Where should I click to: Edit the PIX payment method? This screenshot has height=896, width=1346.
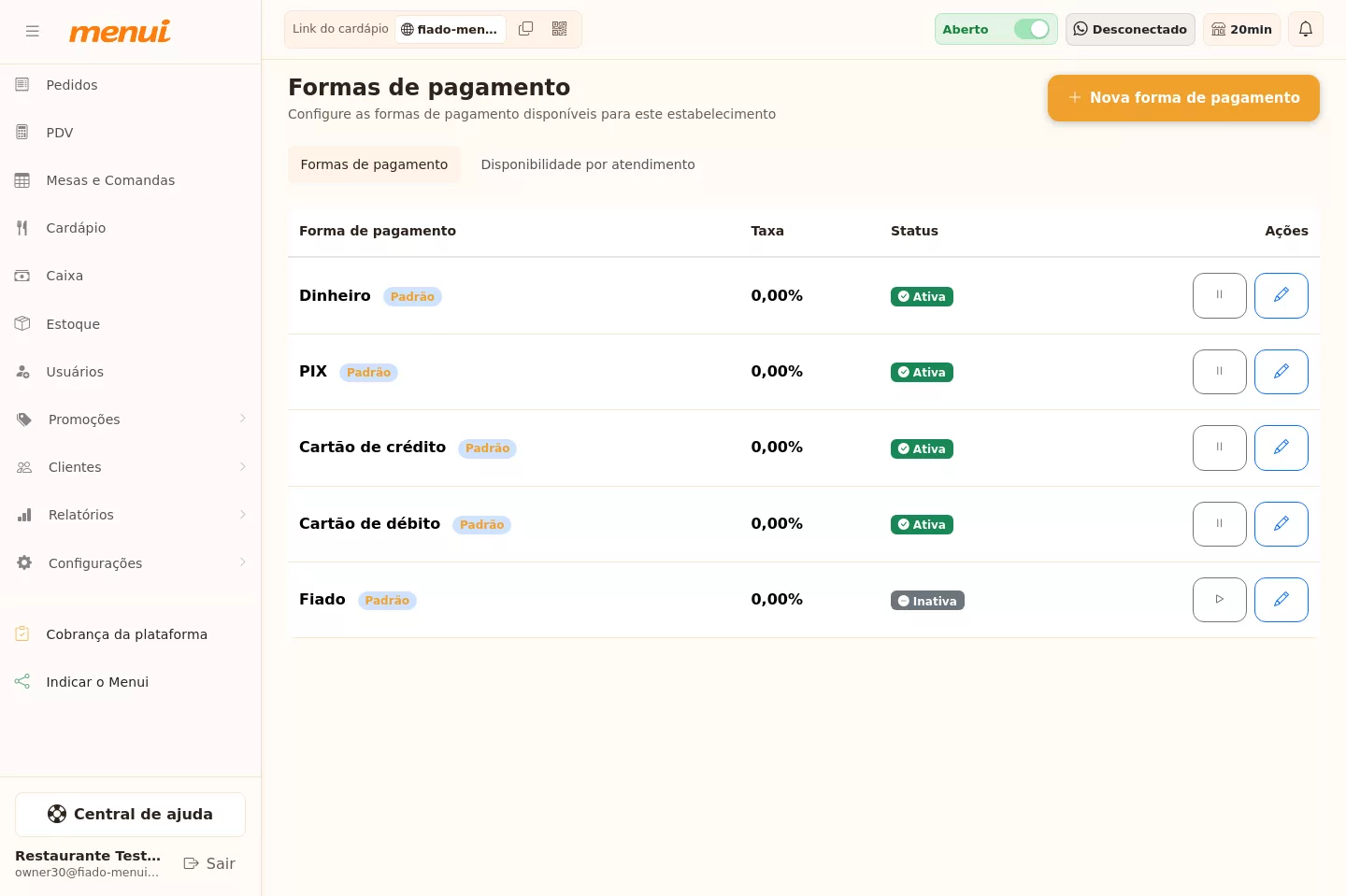pos(1281,372)
